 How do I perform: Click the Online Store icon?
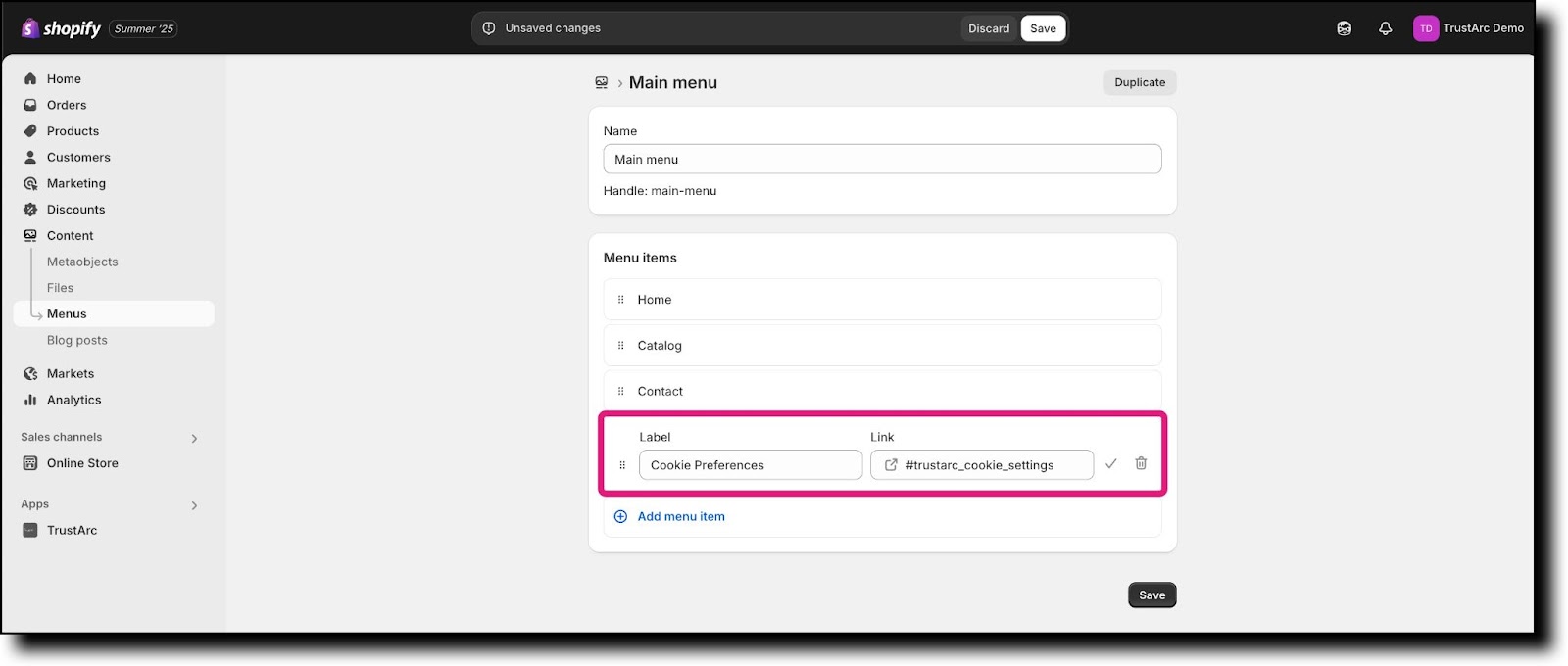pos(30,463)
